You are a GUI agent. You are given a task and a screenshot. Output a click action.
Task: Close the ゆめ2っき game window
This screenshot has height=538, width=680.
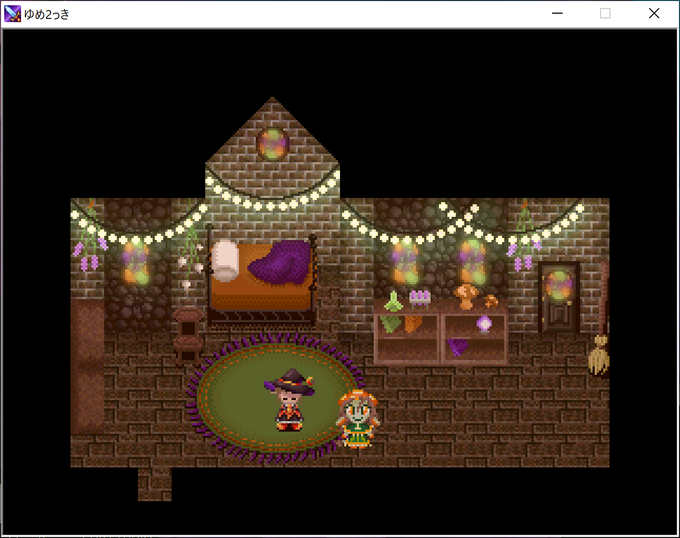click(x=654, y=13)
